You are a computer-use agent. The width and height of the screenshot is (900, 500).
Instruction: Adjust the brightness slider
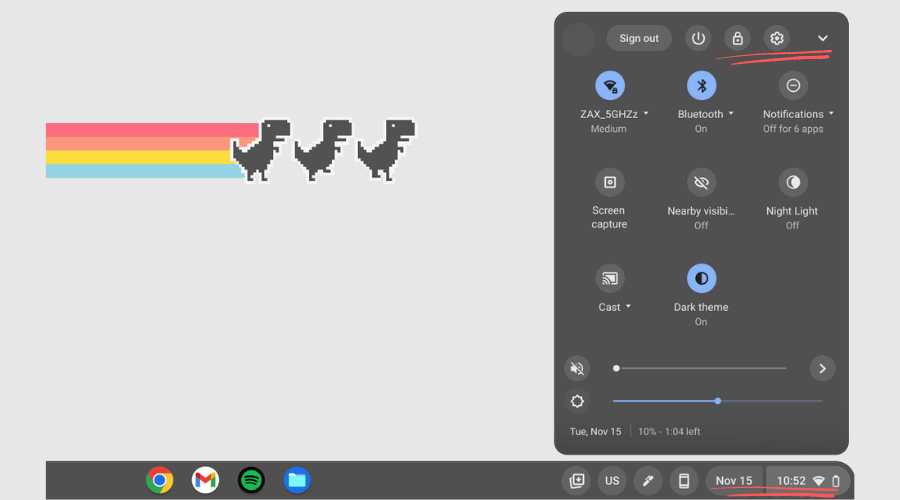tap(717, 401)
